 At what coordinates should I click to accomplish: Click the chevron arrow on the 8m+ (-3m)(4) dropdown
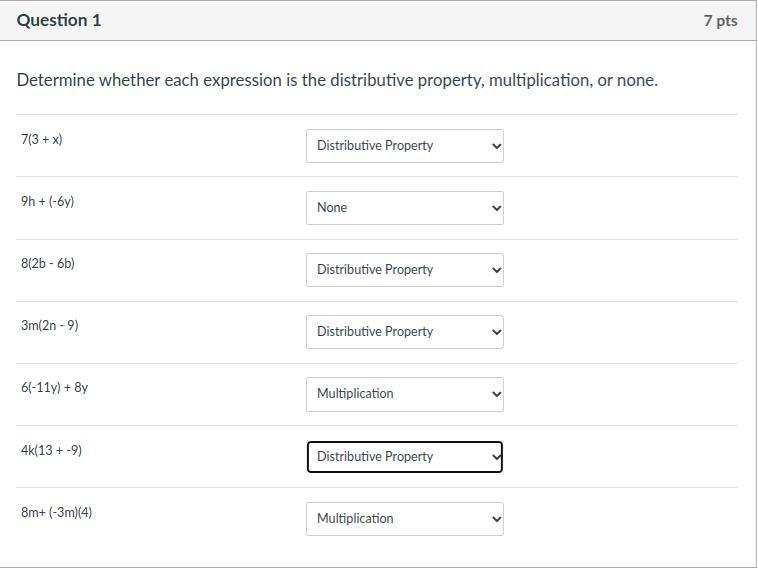click(496, 519)
